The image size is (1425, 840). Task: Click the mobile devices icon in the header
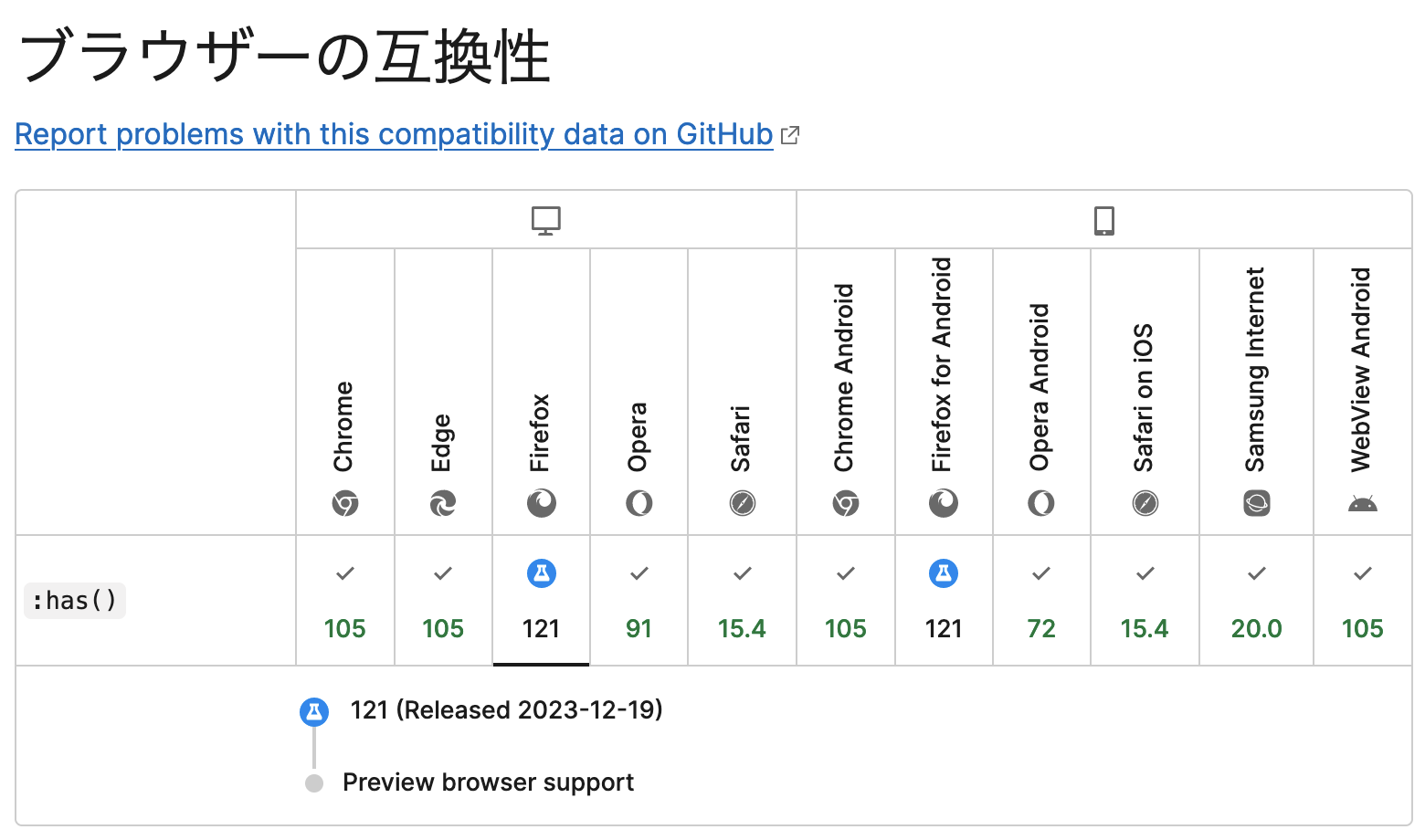[x=1105, y=219]
